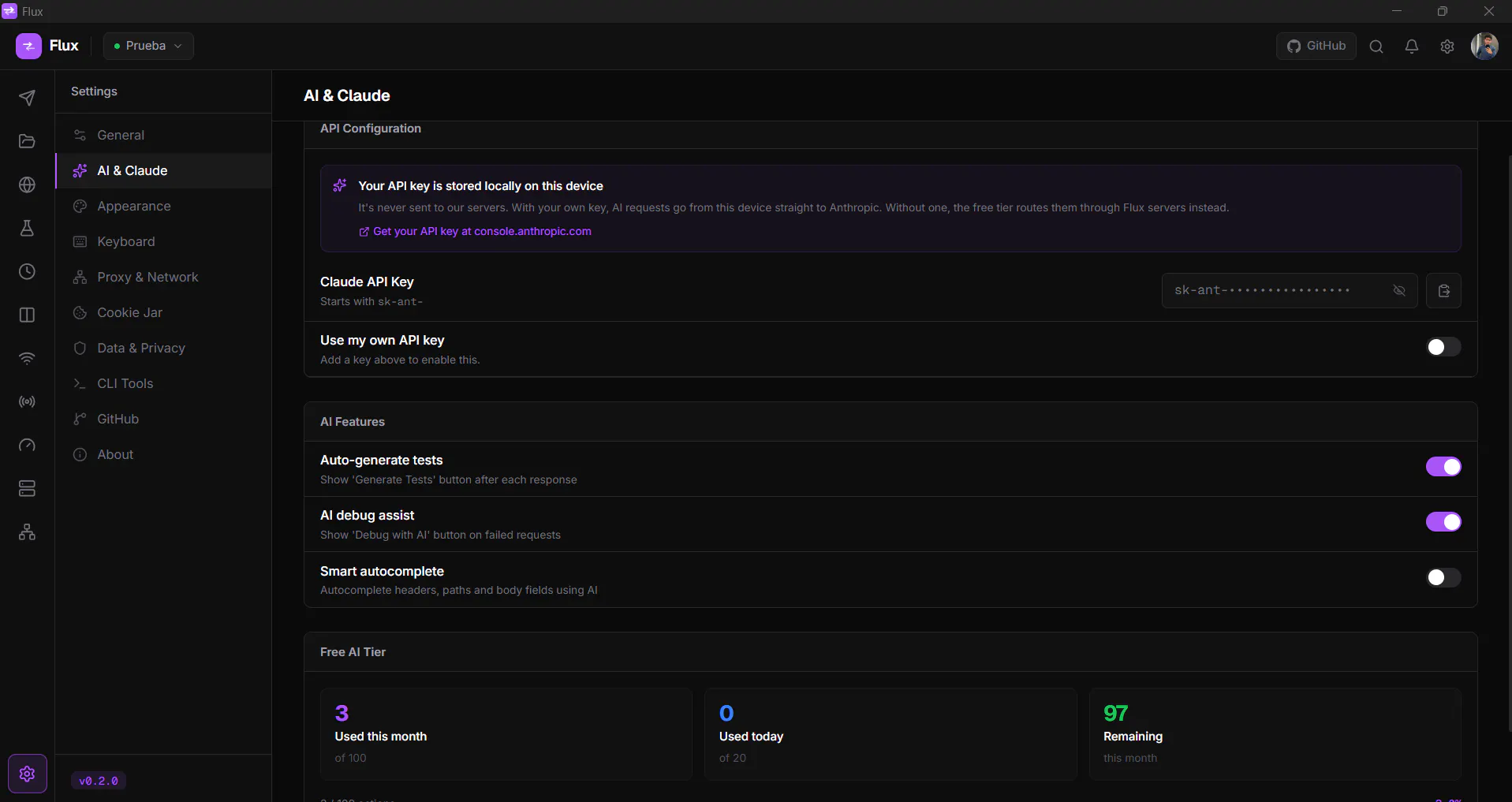Click the 'Flux' app name in header
This screenshot has width=1512, height=802.
point(64,46)
